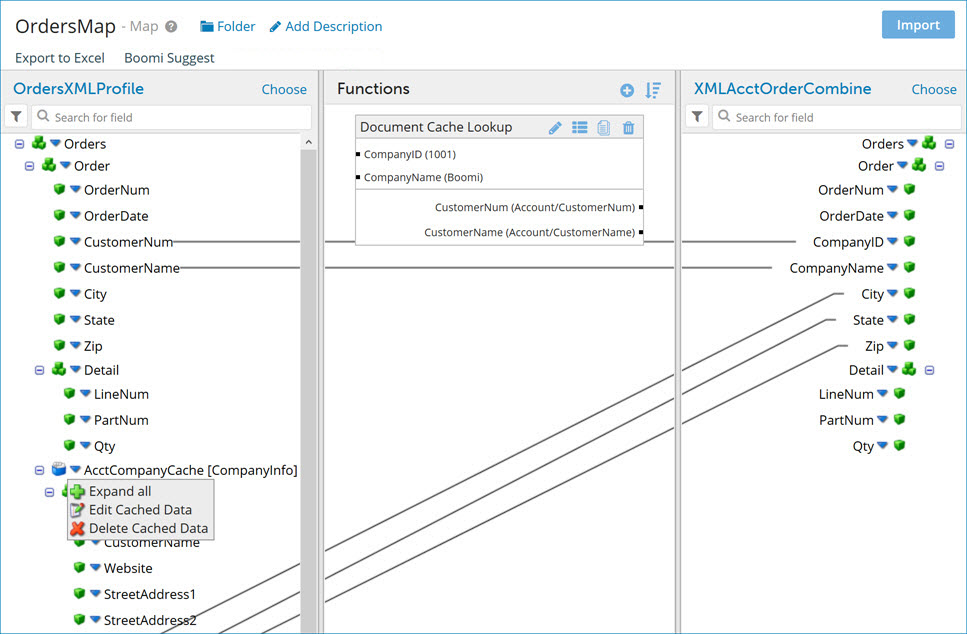The image size is (967, 634).
Task: Open the Folder selector next to OrdersMap
Action: point(227,27)
